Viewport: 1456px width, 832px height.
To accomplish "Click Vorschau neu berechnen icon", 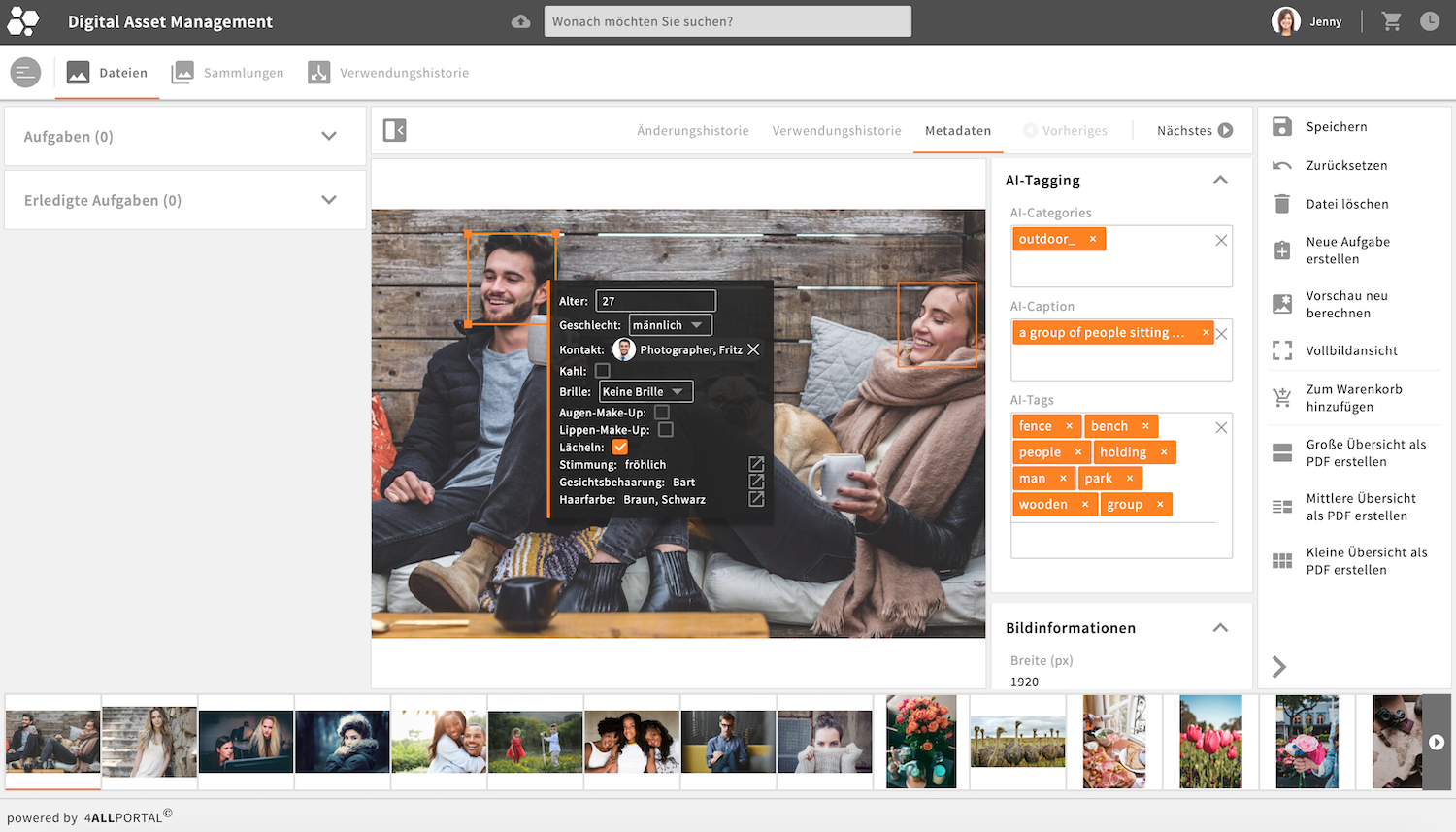I will [1282, 304].
